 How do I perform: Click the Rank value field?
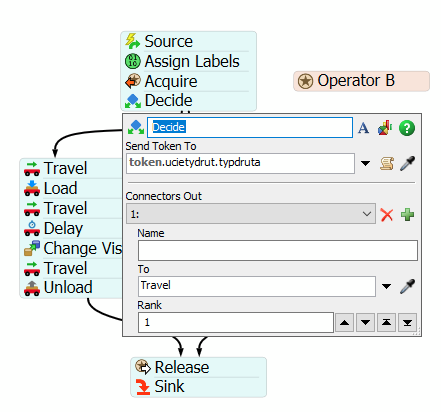[x=236, y=322]
